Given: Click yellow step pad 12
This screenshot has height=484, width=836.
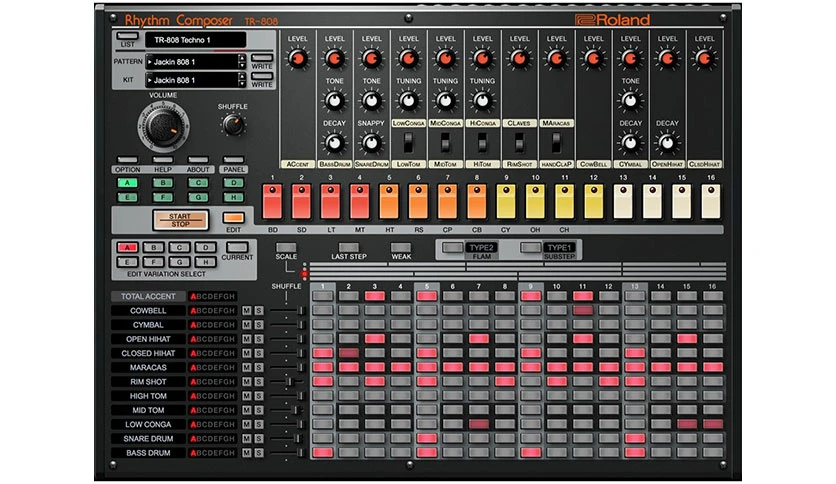Looking at the screenshot, I should point(593,201).
